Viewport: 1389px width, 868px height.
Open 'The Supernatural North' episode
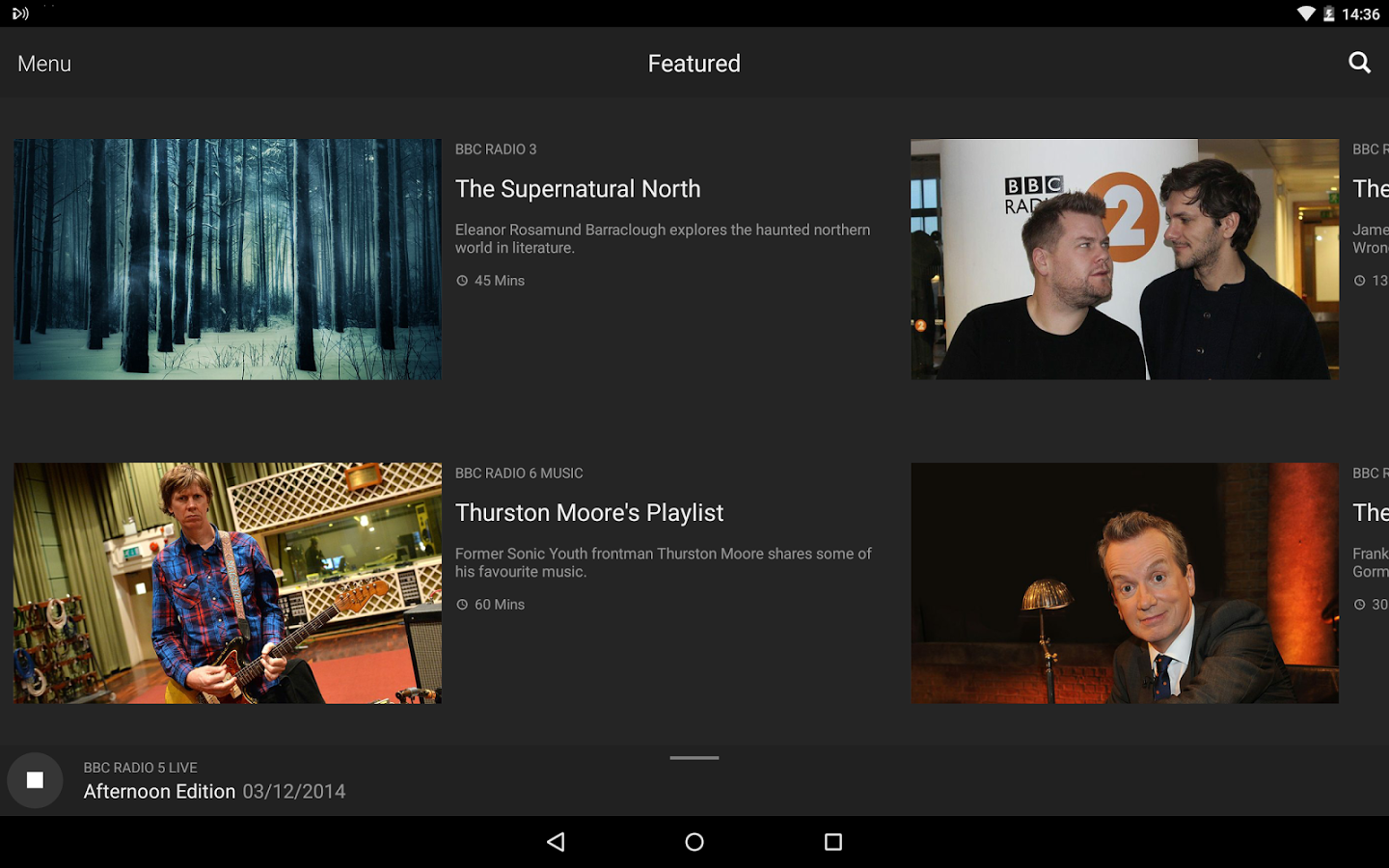click(578, 188)
